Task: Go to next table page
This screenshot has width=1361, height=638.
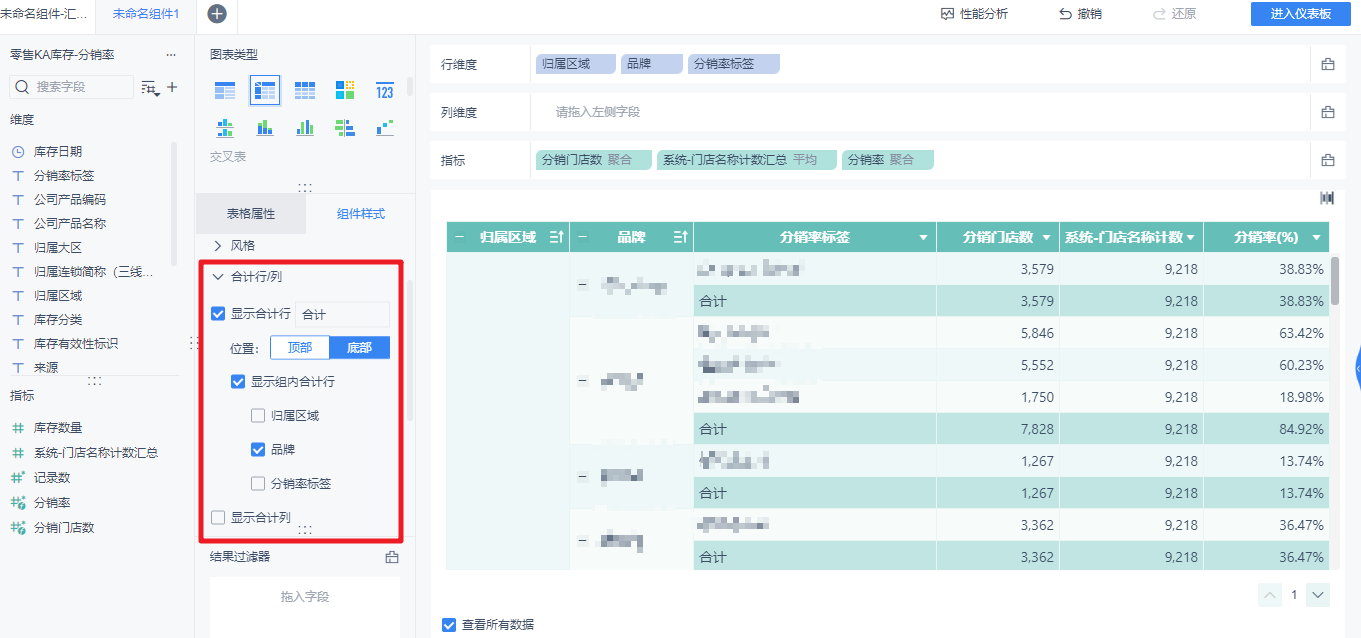Action: pos(1318,595)
